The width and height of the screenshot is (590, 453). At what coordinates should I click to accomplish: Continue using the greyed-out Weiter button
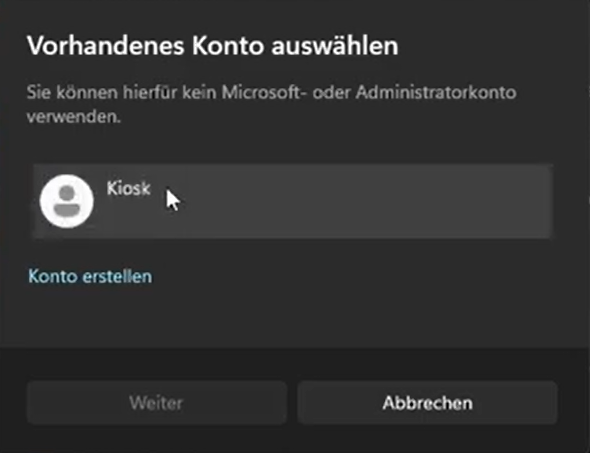click(x=157, y=403)
